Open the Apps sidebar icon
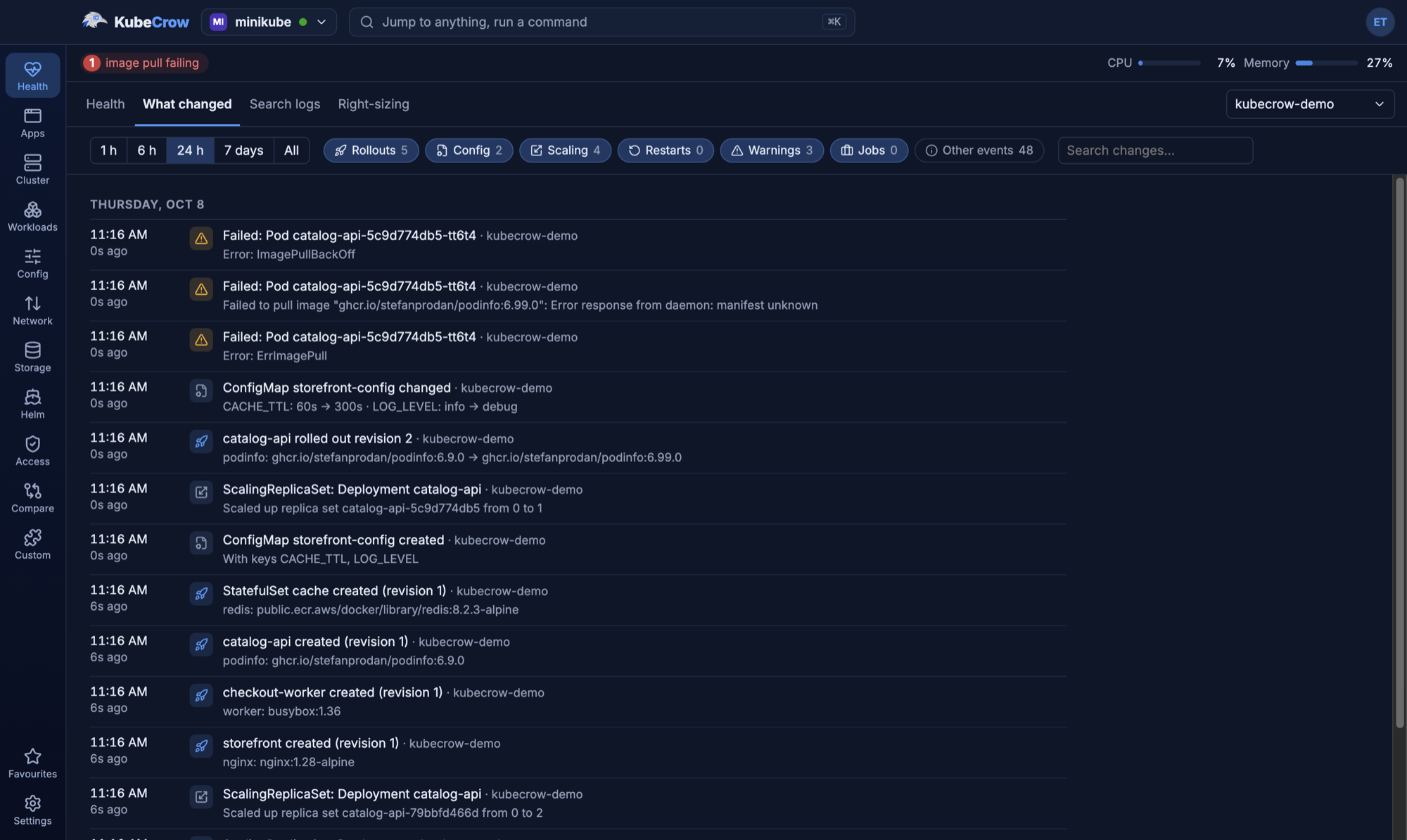This screenshot has height=840, width=1407. pyautogui.click(x=32, y=122)
